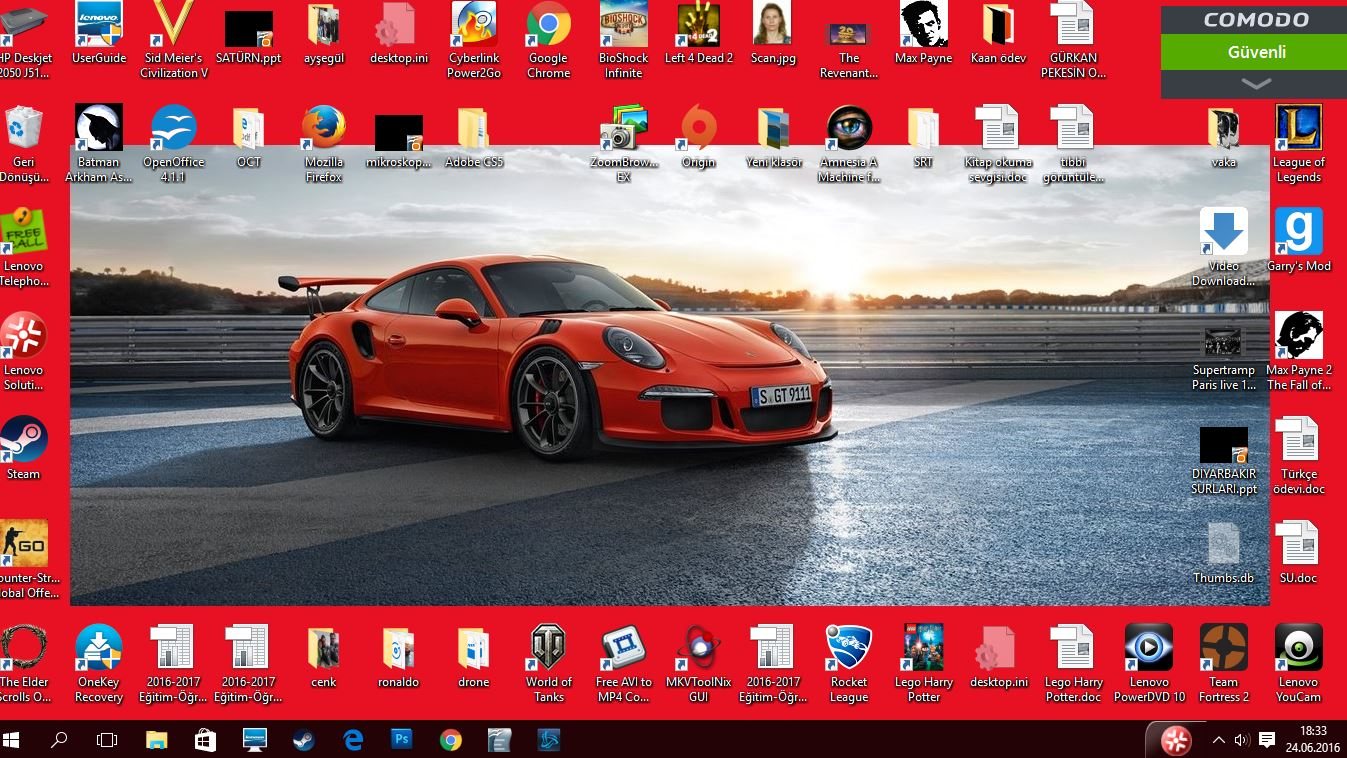Launch BioShock Infinite desktop icon

[624, 40]
